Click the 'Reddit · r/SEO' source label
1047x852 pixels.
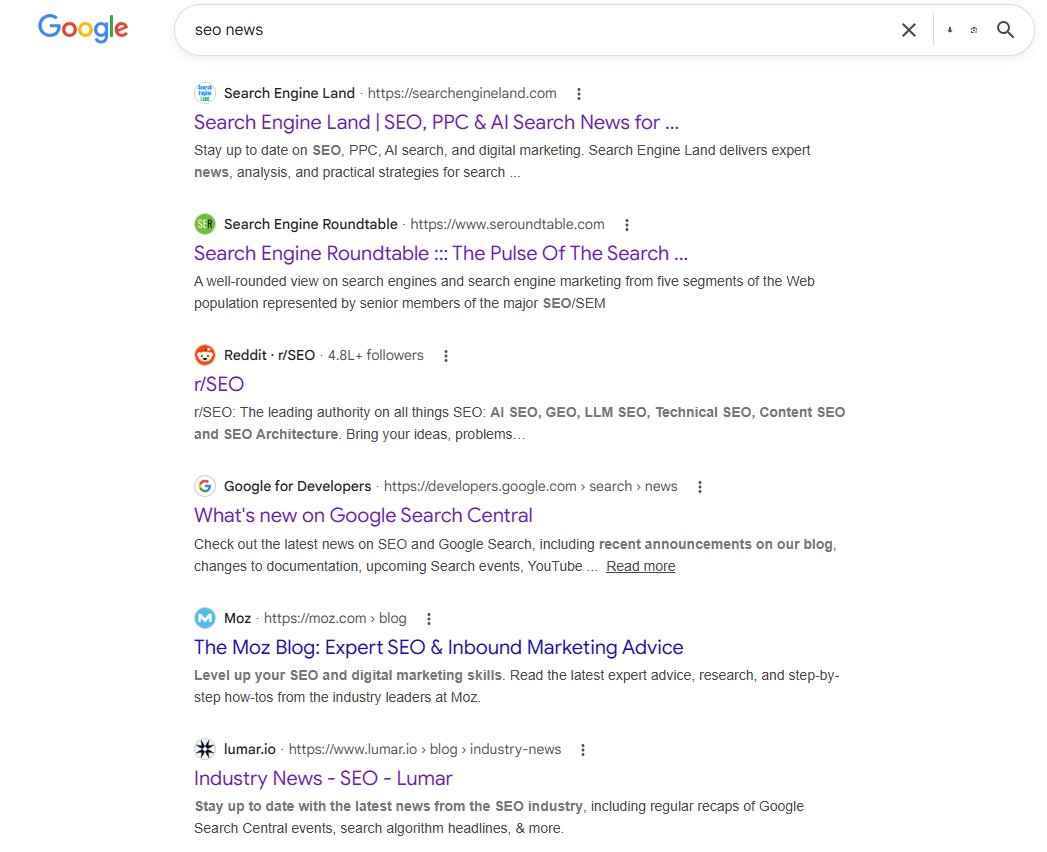pos(269,355)
